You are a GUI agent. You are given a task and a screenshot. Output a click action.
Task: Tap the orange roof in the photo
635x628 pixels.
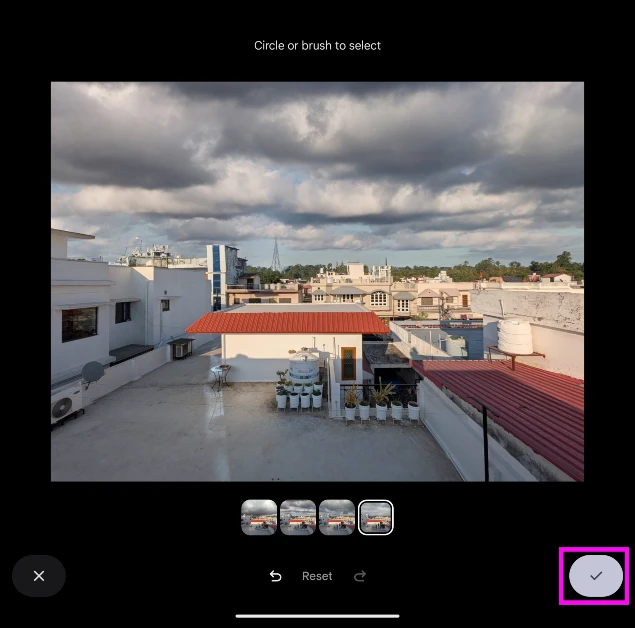288,322
